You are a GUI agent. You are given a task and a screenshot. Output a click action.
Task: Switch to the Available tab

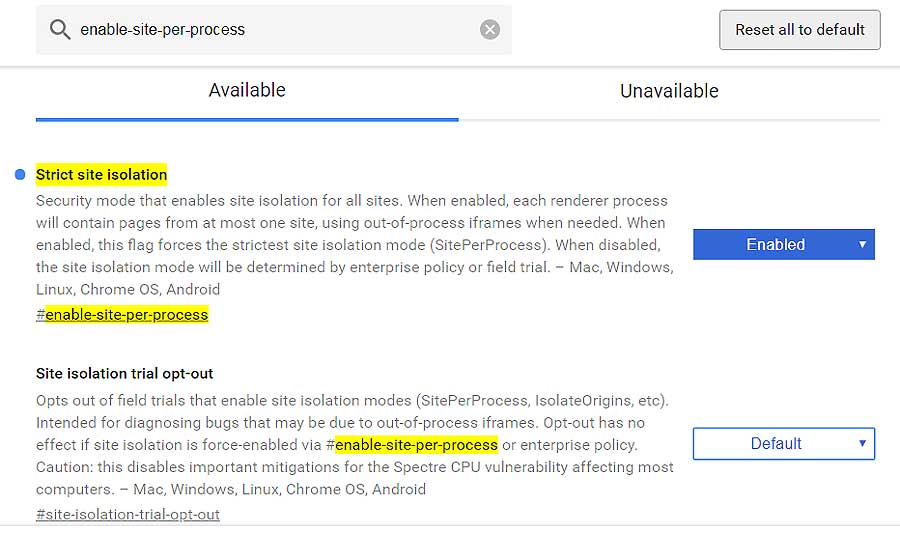[247, 91]
